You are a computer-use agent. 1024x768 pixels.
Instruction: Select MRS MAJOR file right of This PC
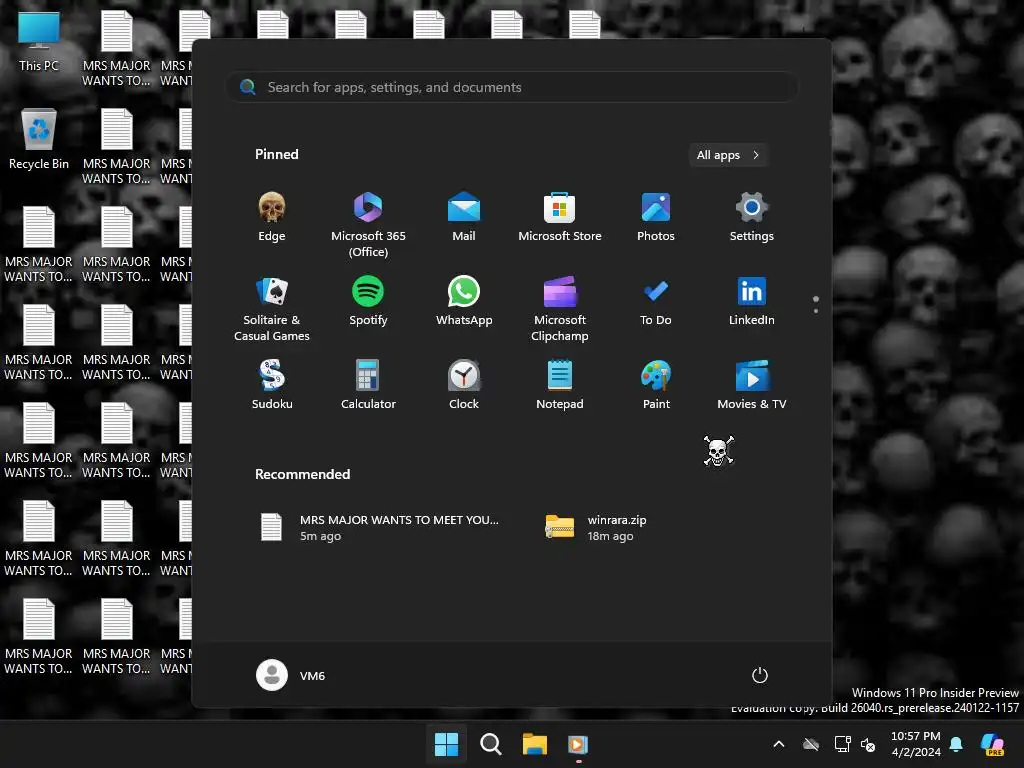coord(116,49)
